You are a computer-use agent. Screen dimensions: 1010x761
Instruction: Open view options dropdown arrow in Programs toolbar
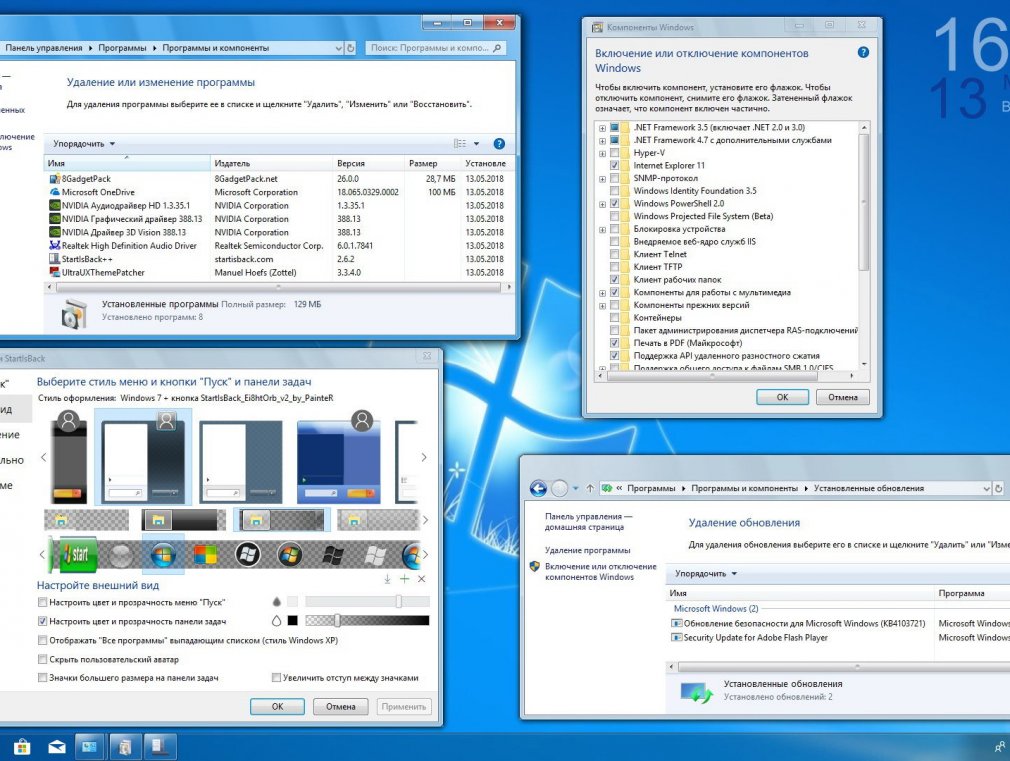pyautogui.click(x=477, y=144)
